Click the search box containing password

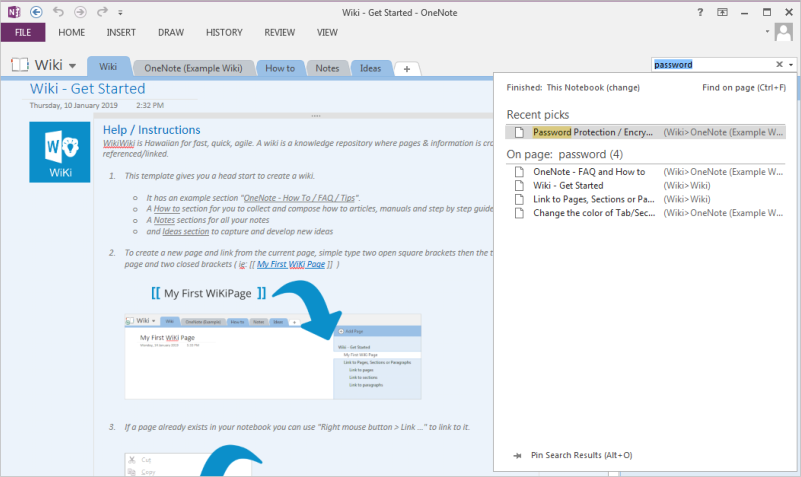tap(713, 64)
